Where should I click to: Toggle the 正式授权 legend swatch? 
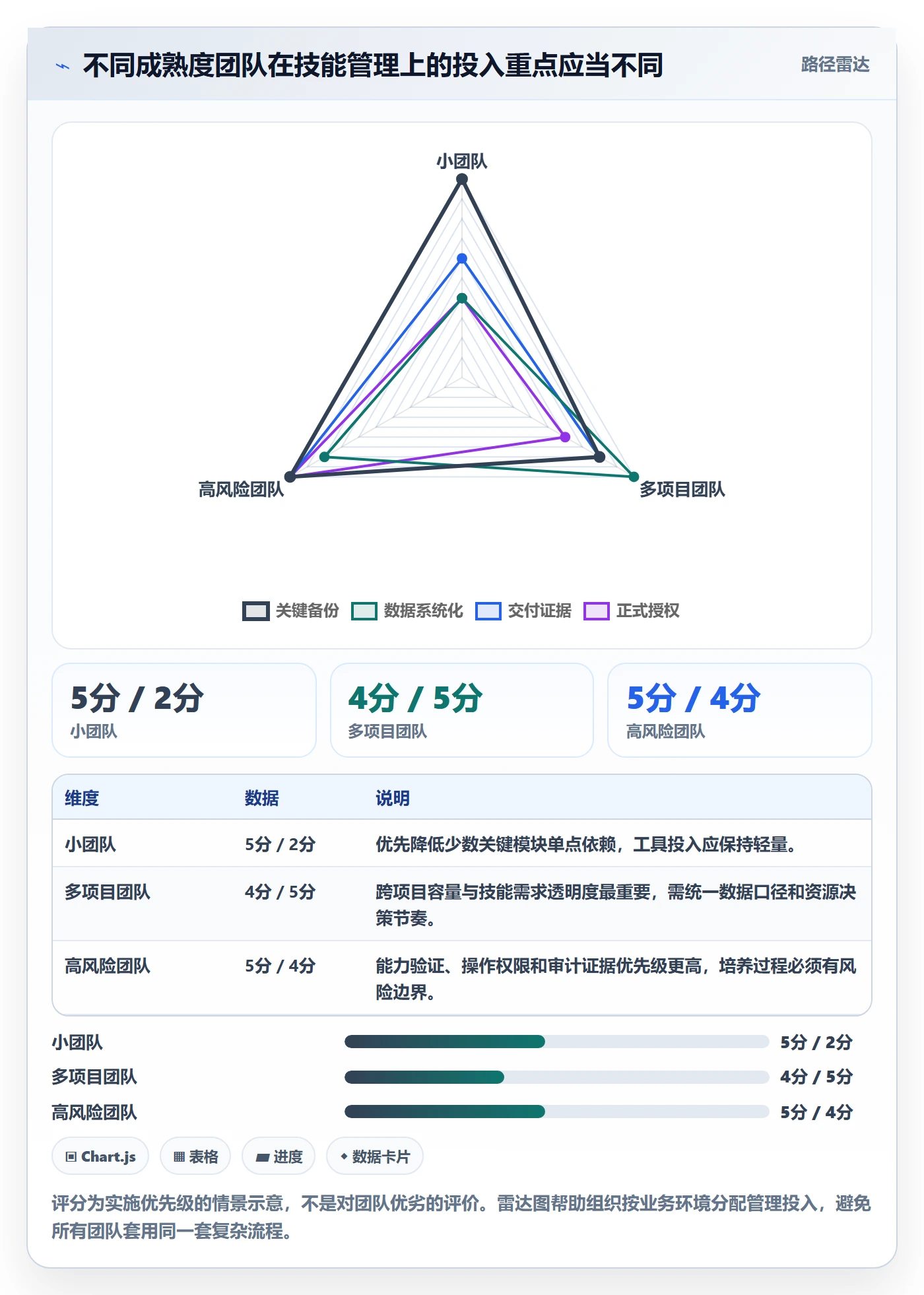tap(597, 611)
